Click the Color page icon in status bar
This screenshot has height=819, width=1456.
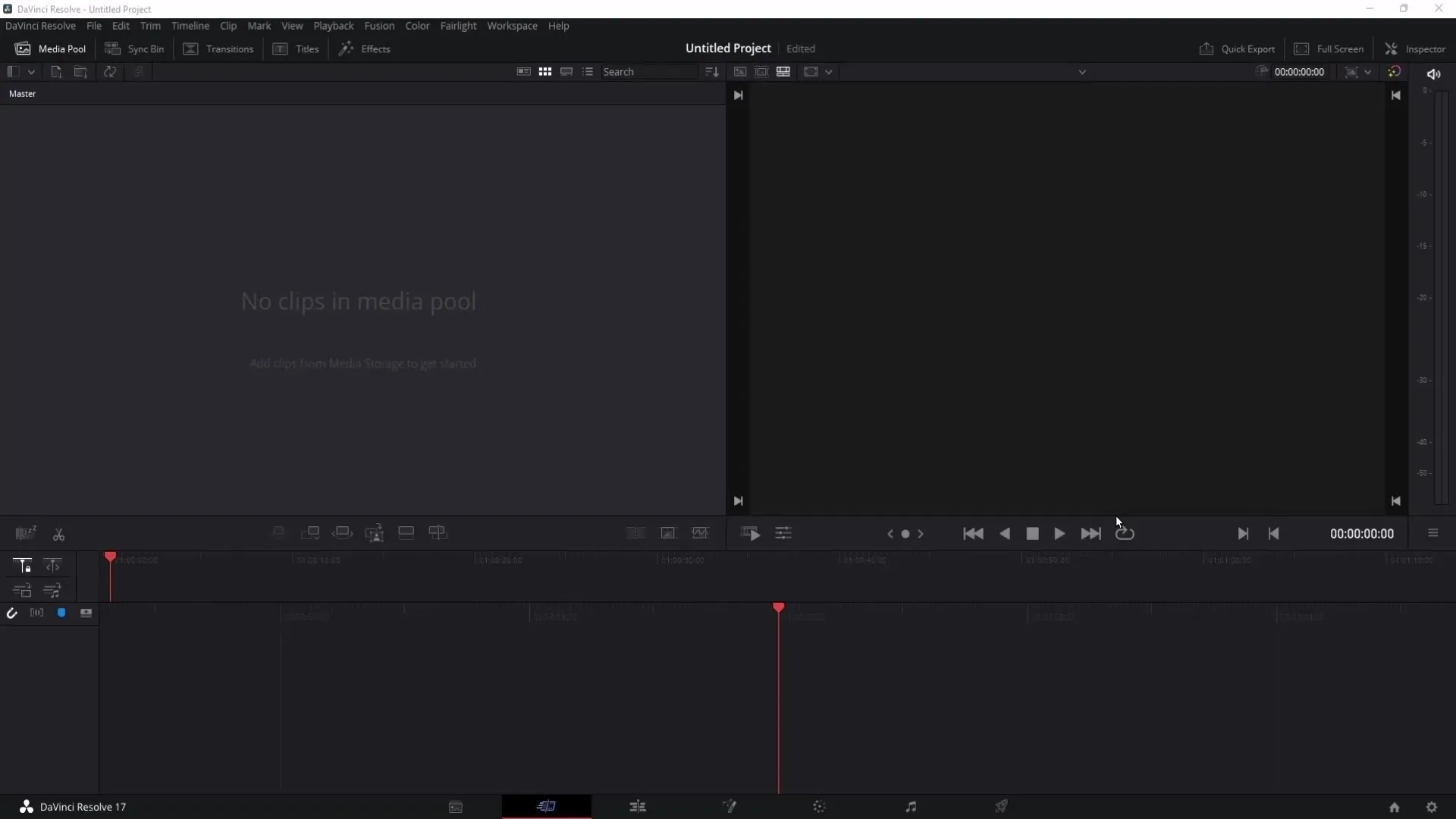819,807
